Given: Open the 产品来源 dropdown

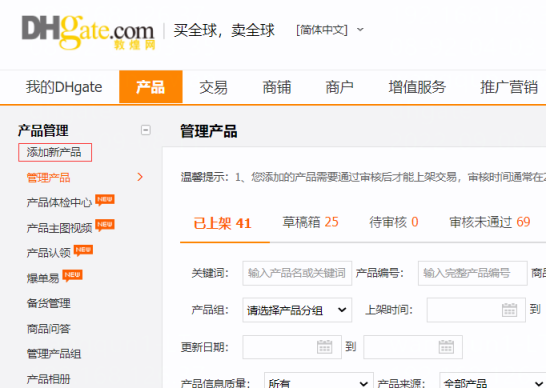Looking at the screenshot, I should pos(493,381).
